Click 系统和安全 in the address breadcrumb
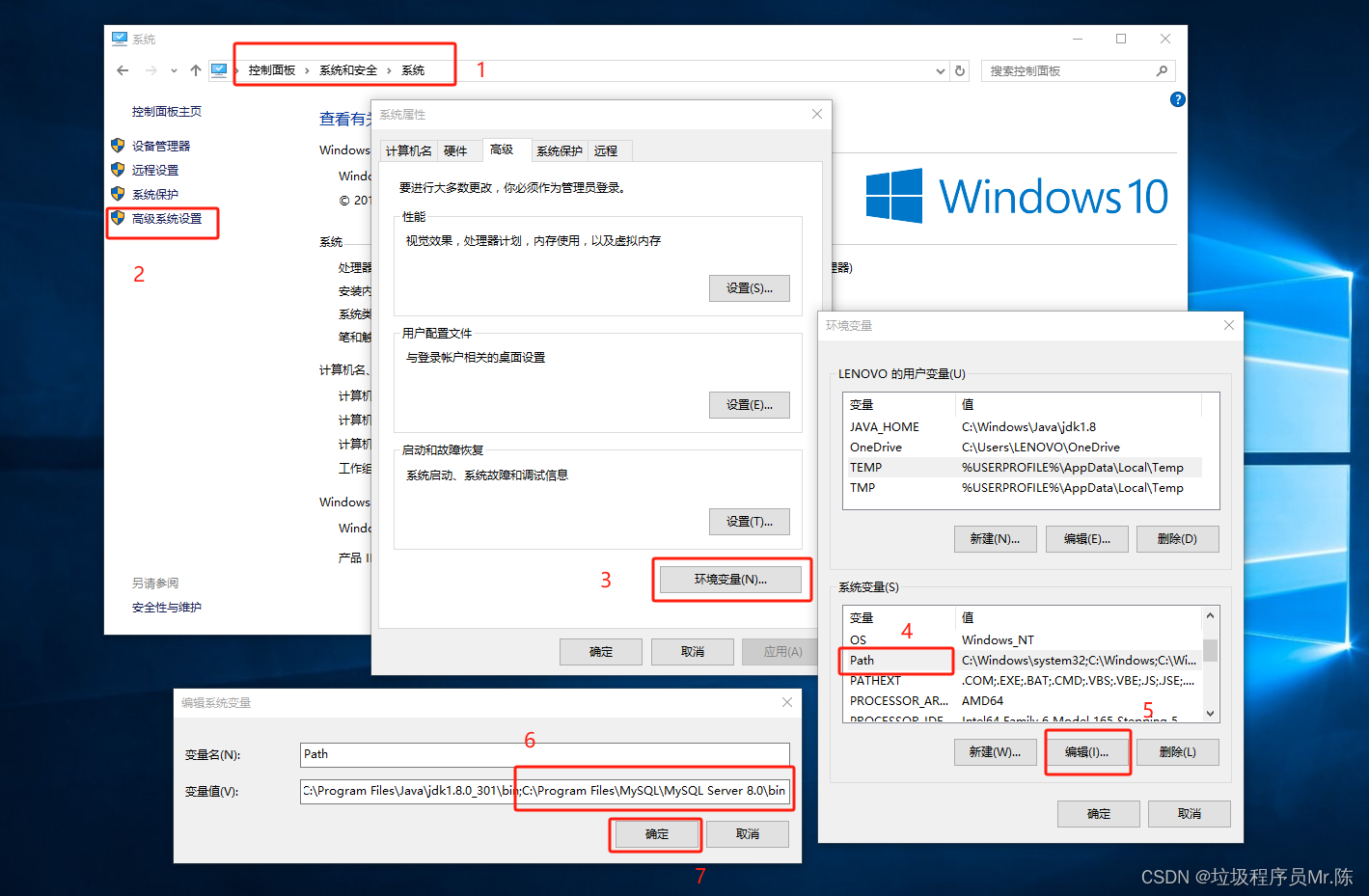The image size is (1369, 896). [348, 70]
